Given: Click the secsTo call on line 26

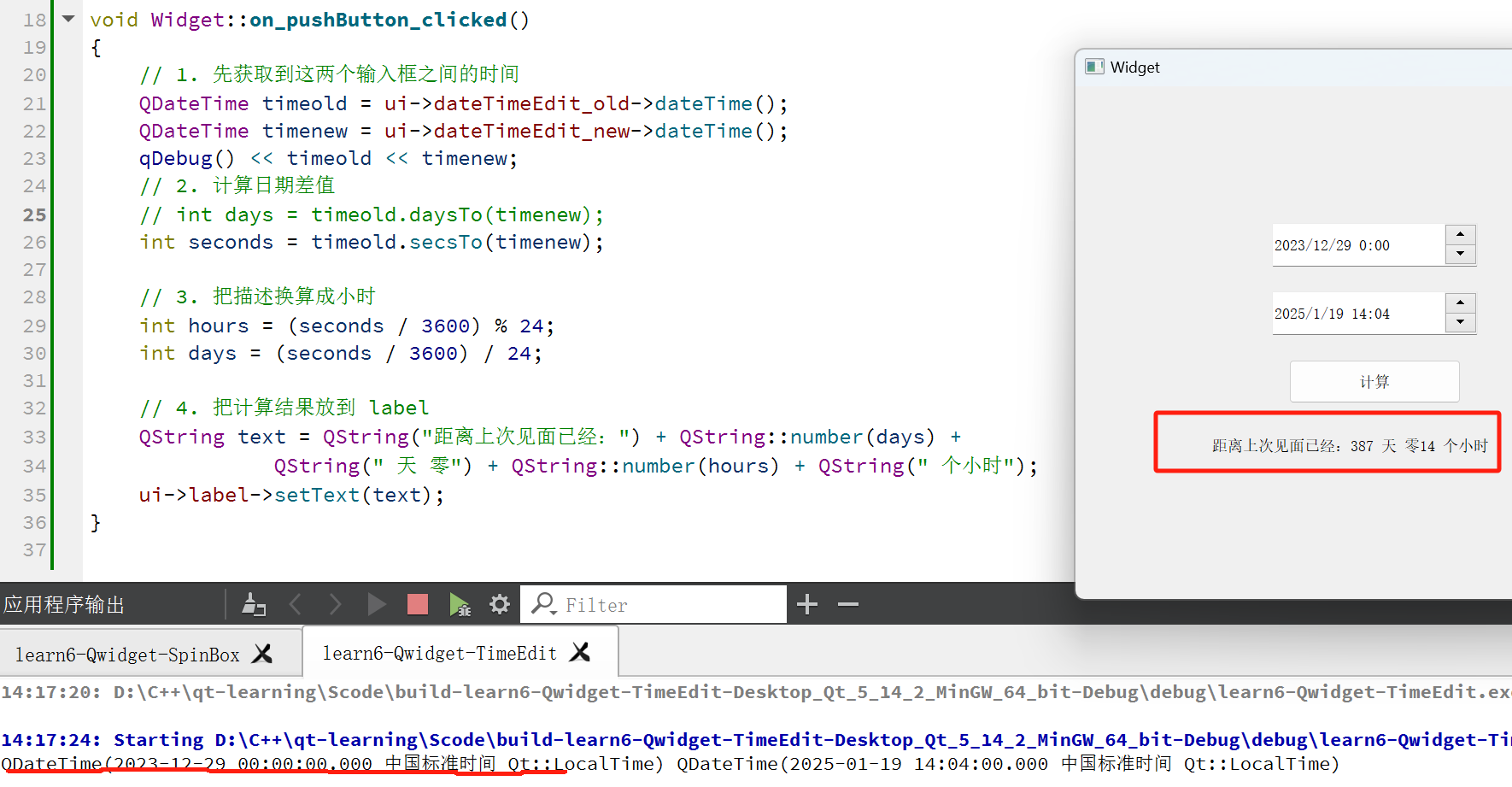Looking at the screenshot, I should [x=446, y=242].
